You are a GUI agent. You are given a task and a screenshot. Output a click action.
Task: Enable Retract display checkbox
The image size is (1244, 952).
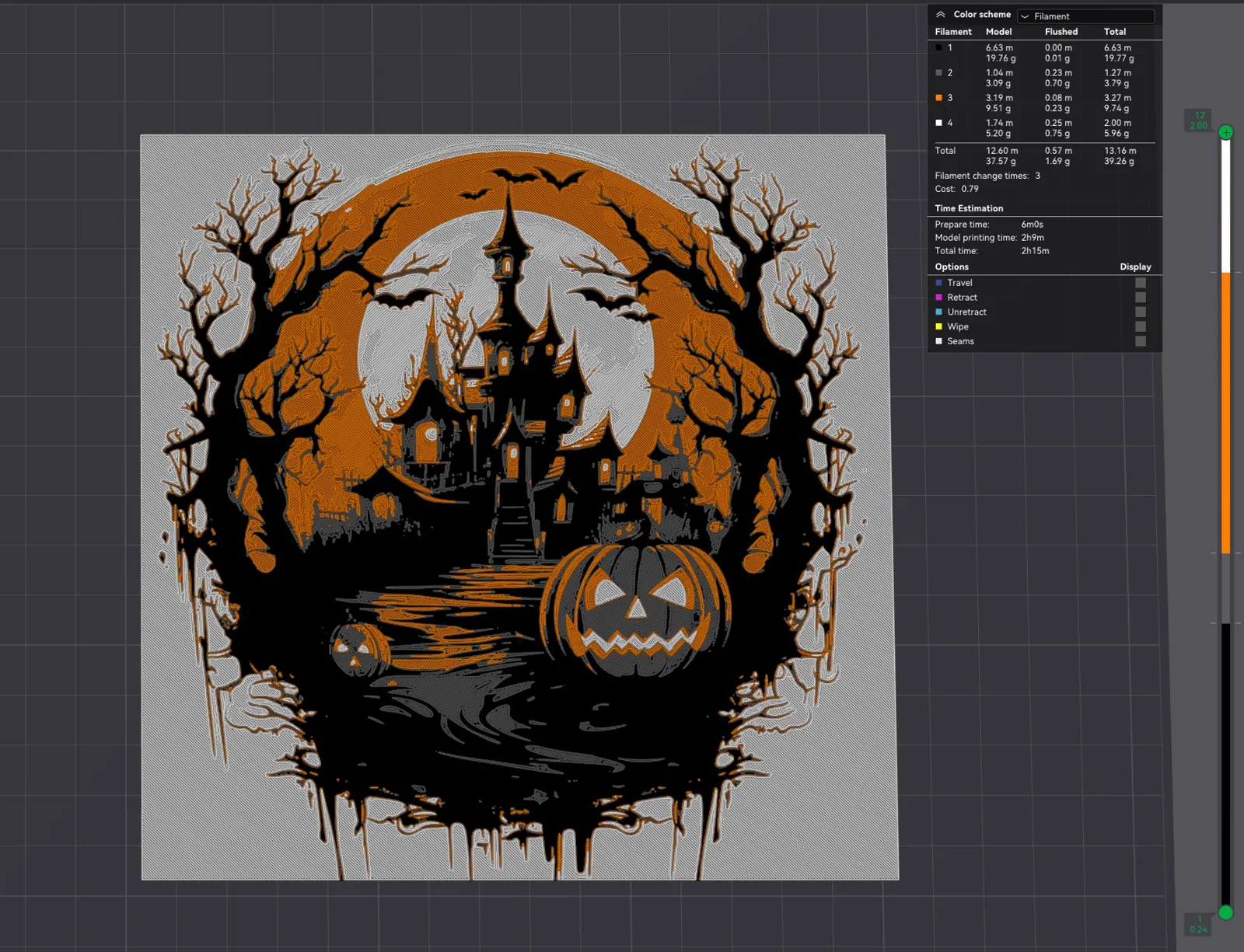1141,298
